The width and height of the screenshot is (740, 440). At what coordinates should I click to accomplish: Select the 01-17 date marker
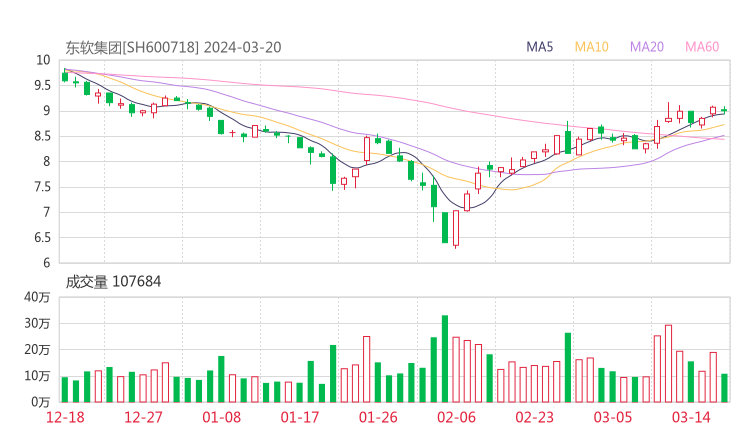tap(300, 417)
